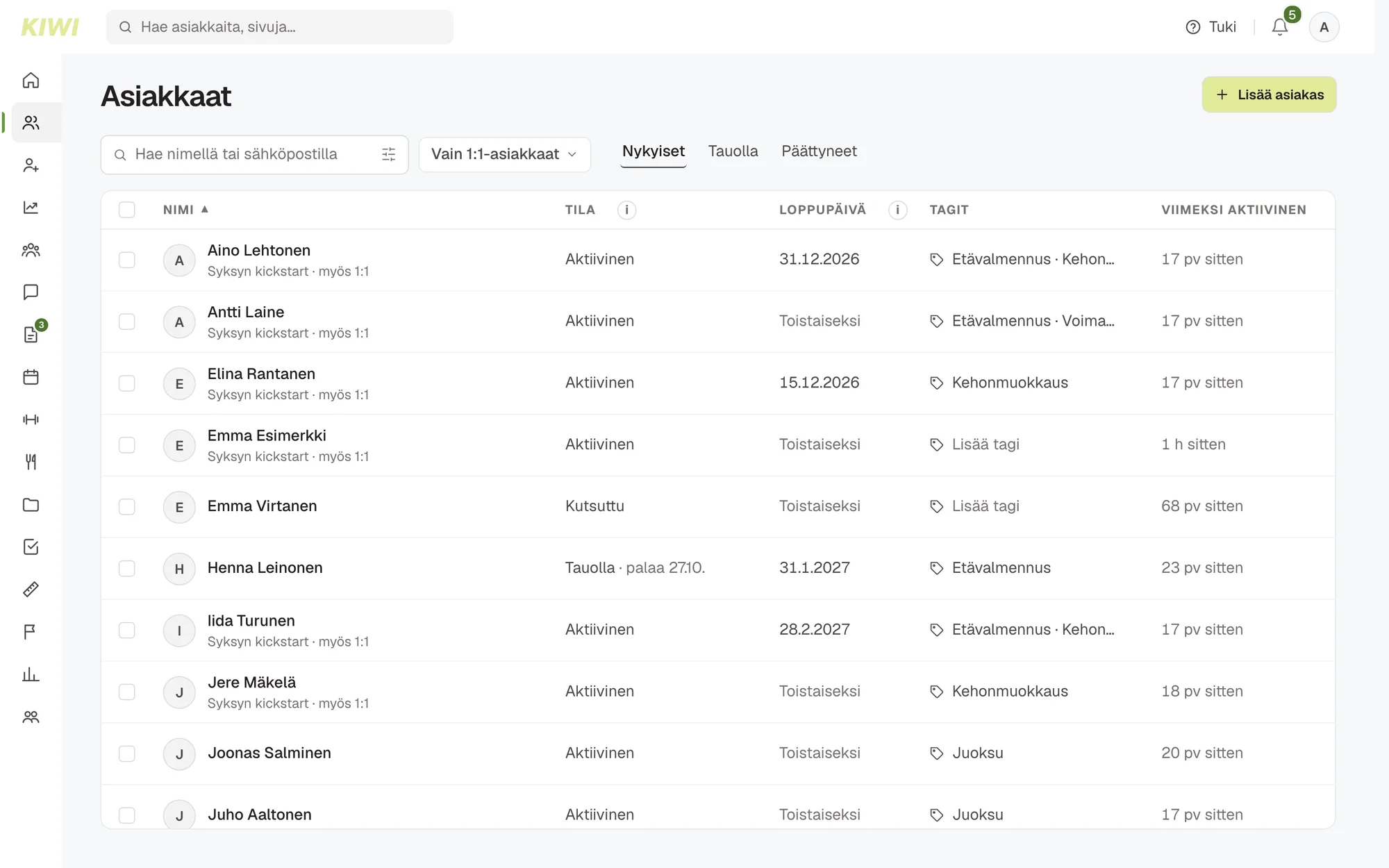This screenshot has height=868, width=1389.
Task: Open the chat bubble icon in sidebar
Action: coord(31,292)
